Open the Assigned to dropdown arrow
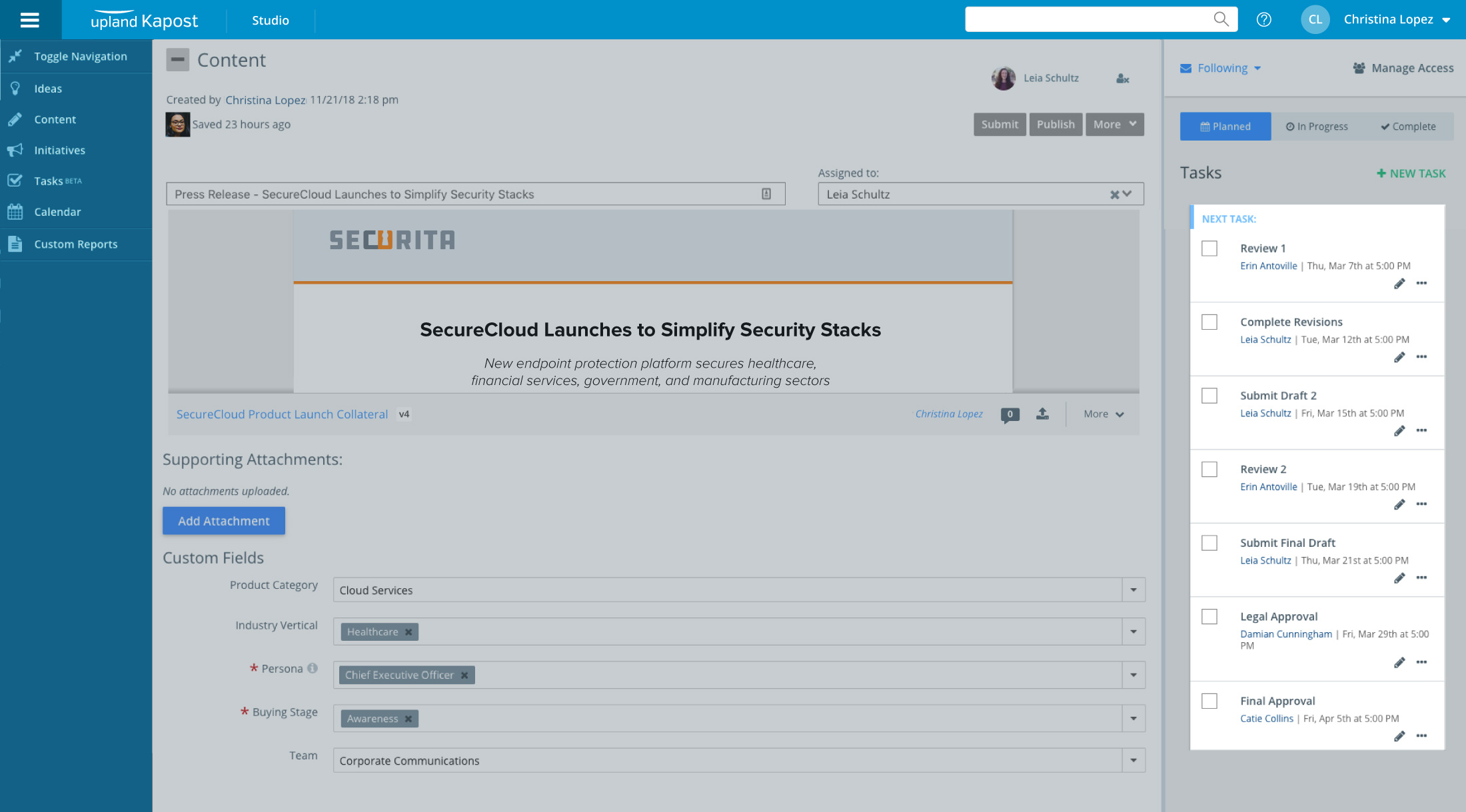This screenshot has width=1466, height=812. point(1127,194)
